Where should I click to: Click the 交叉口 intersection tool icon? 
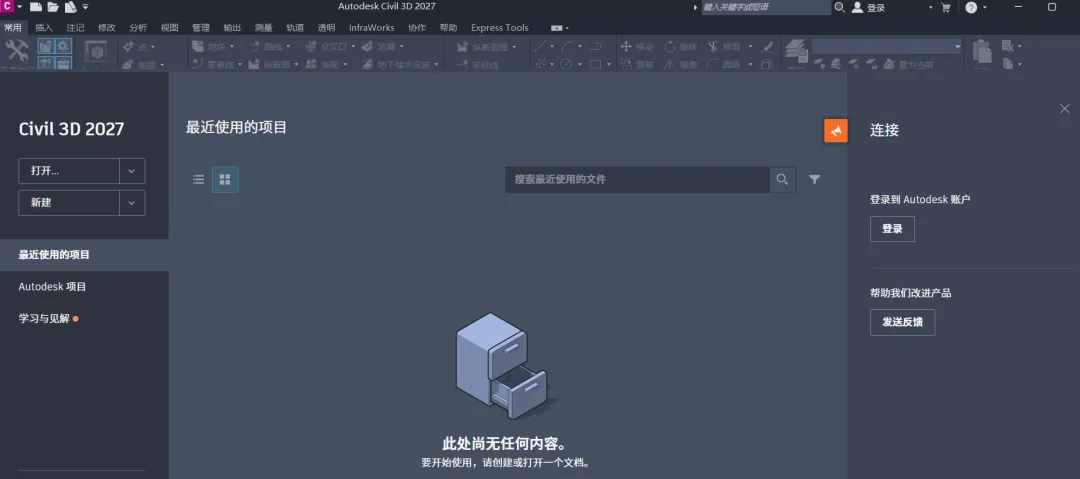point(311,46)
